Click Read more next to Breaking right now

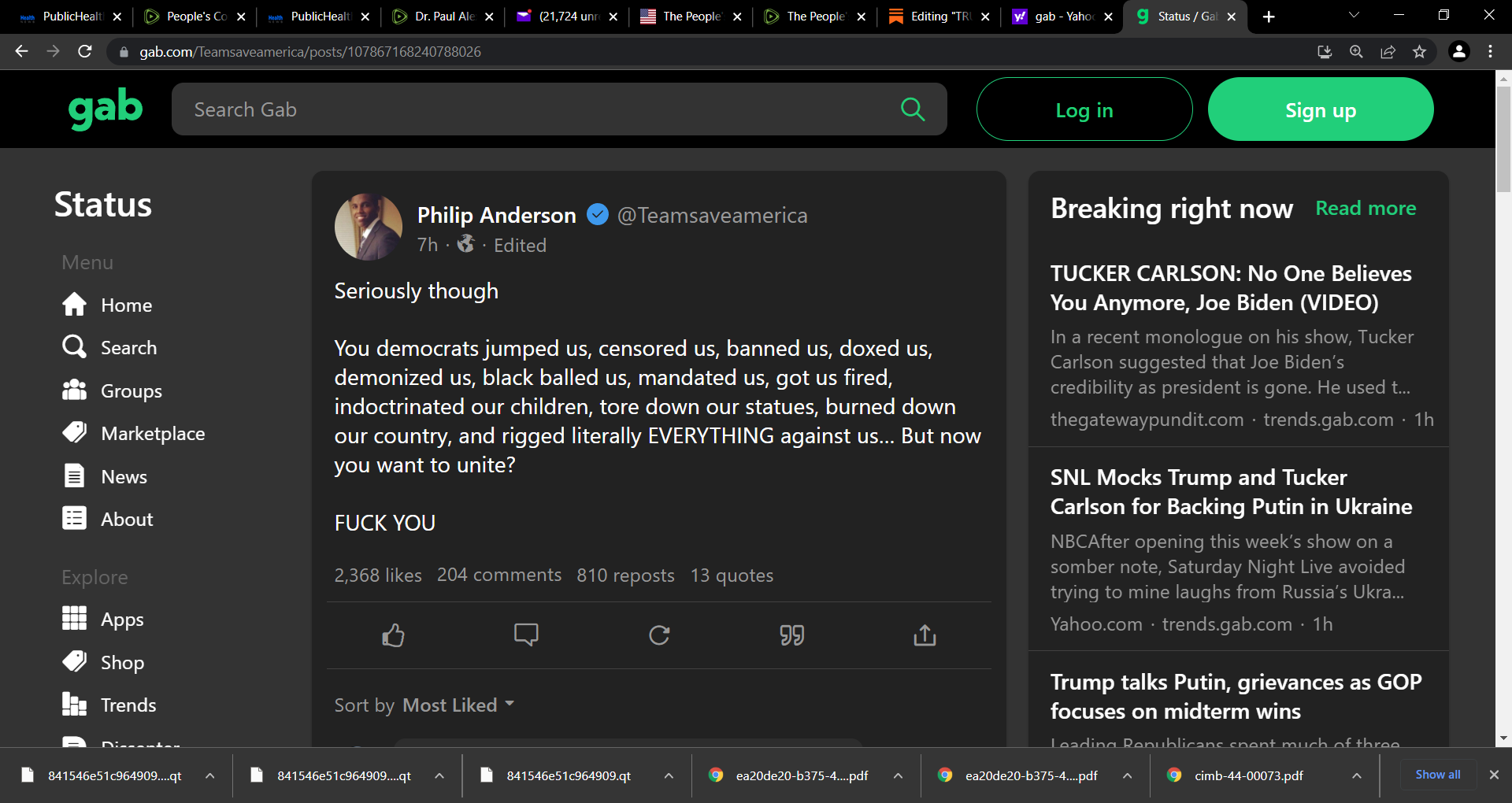click(1366, 208)
